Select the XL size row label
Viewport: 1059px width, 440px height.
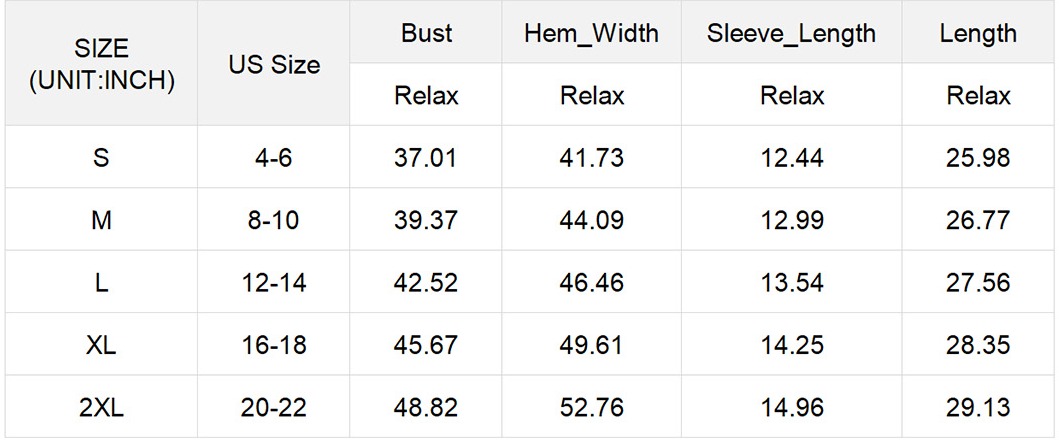point(101,345)
